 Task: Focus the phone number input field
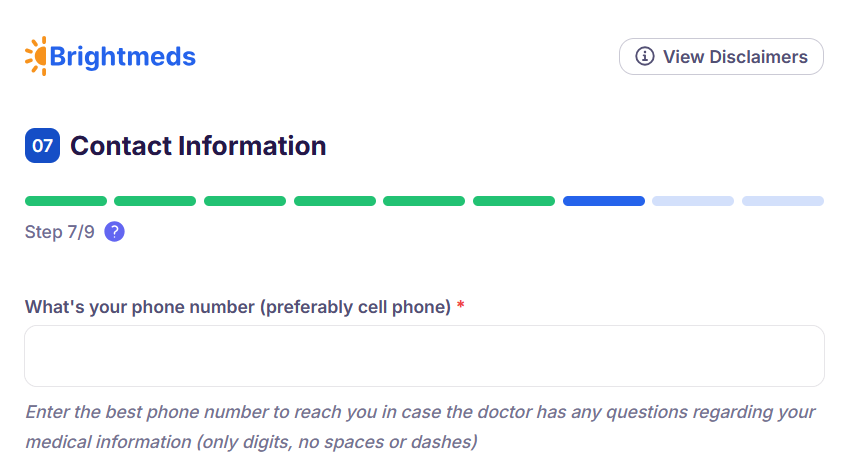pyautogui.click(x=424, y=356)
